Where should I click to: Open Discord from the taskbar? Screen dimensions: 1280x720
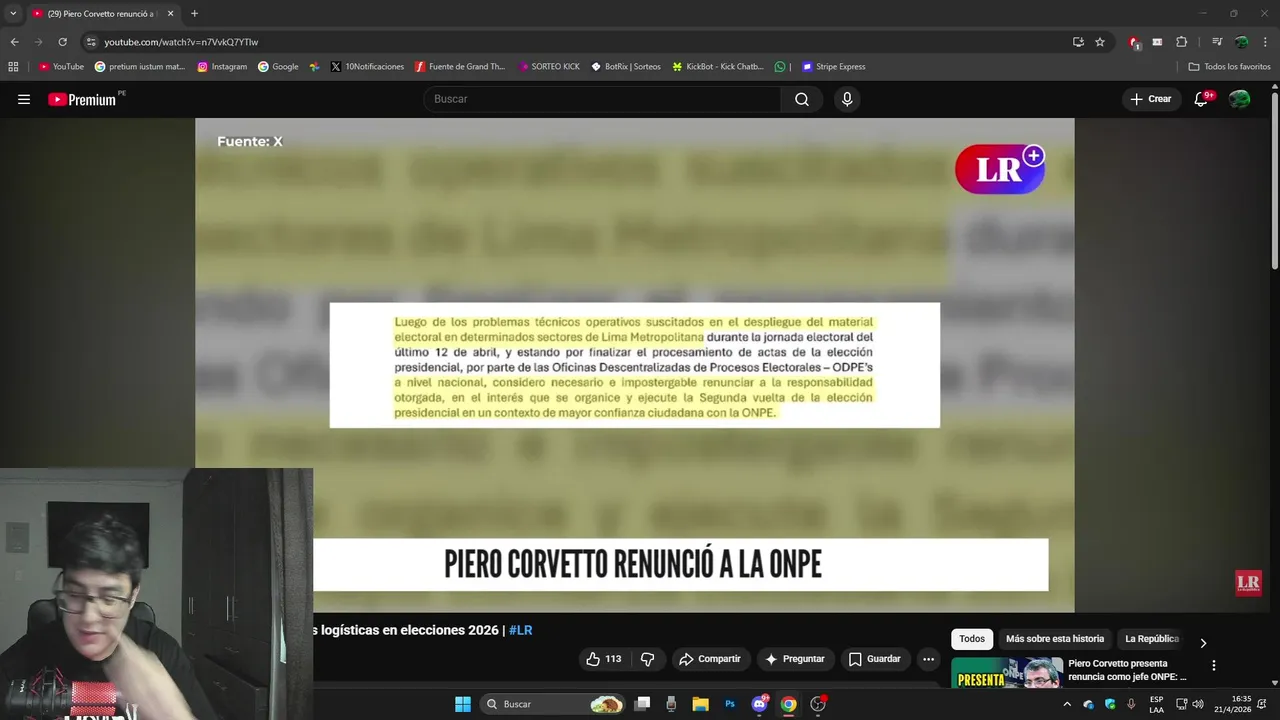[759, 704]
